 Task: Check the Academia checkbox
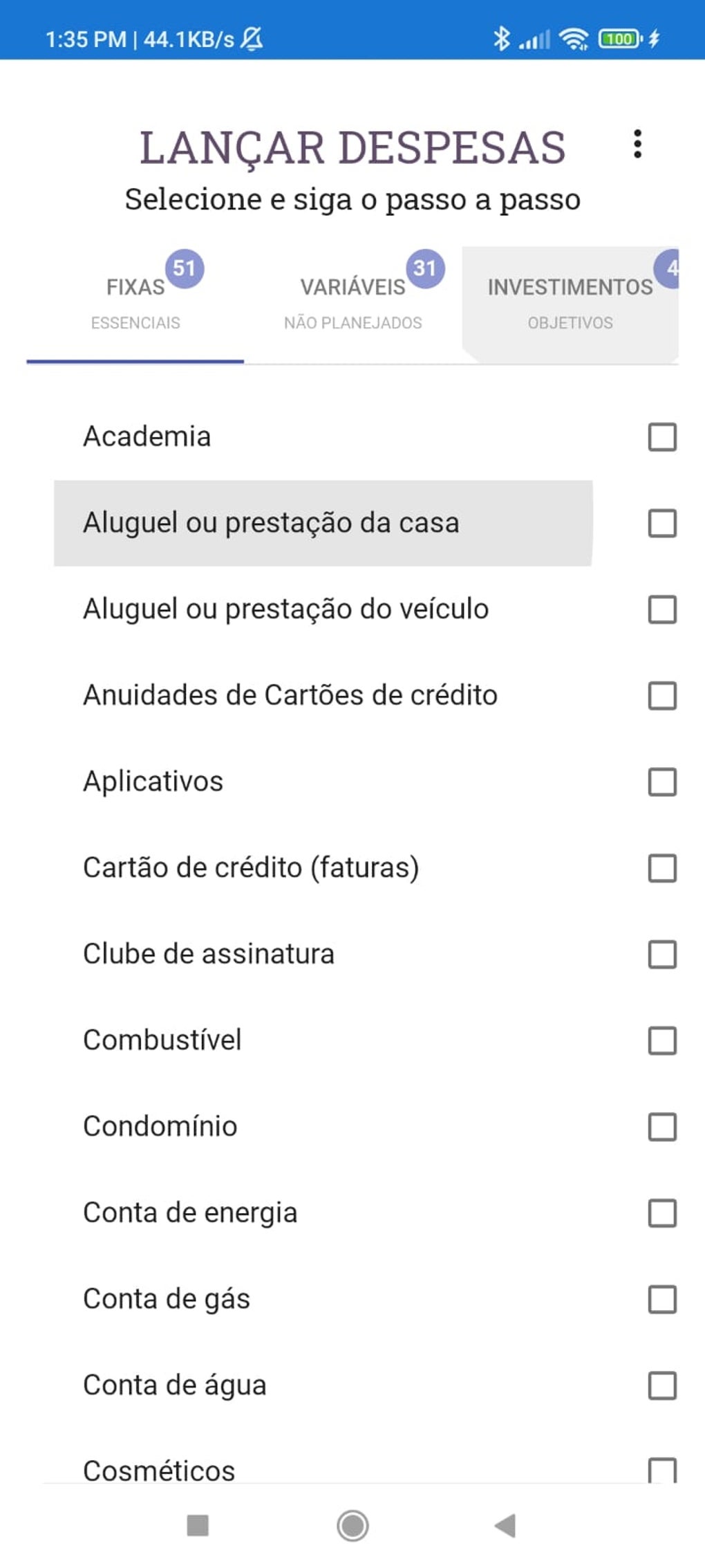click(662, 437)
